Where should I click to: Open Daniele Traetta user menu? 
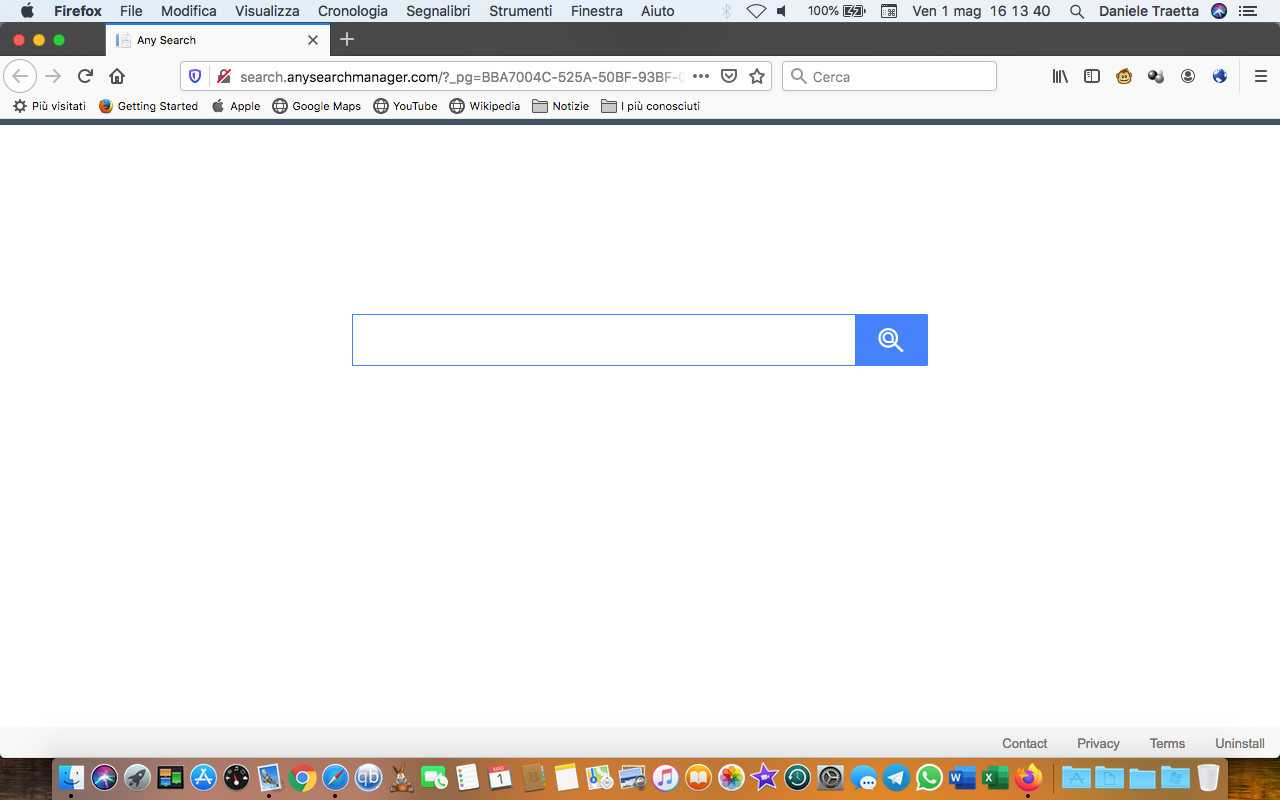tap(1148, 11)
